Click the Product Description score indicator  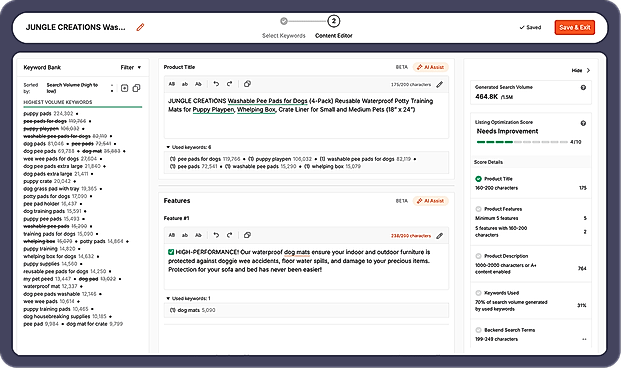(478, 256)
